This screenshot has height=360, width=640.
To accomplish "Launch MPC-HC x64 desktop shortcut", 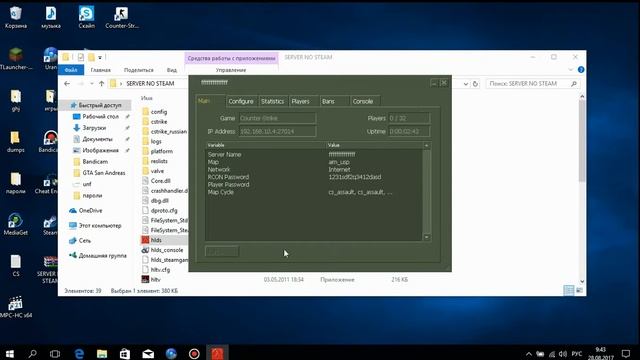I will pos(16,307).
